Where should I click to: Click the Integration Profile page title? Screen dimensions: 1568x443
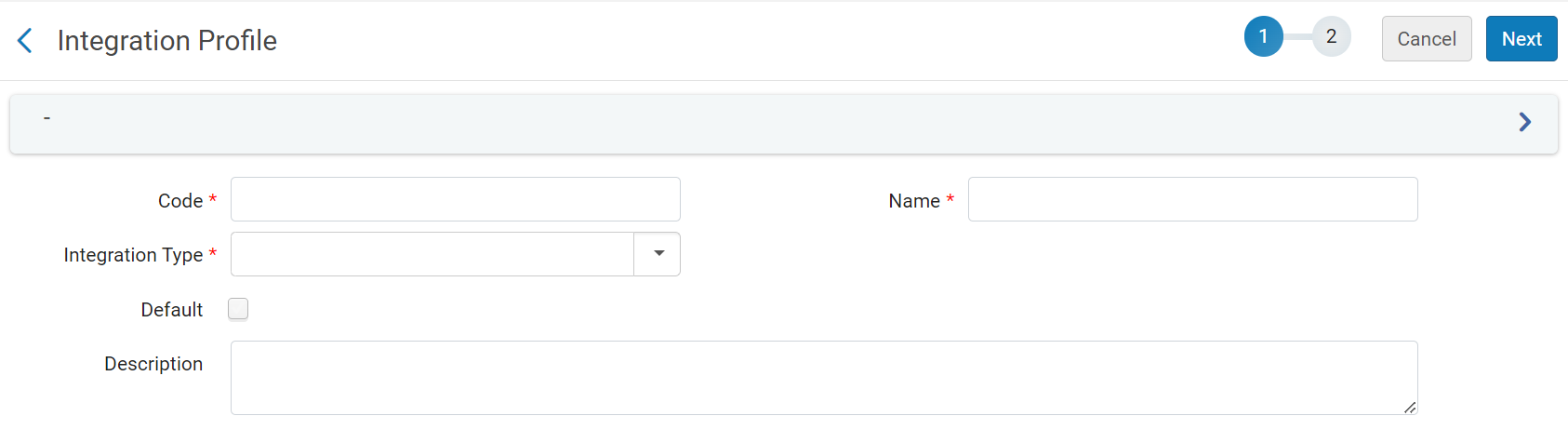coord(167,41)
